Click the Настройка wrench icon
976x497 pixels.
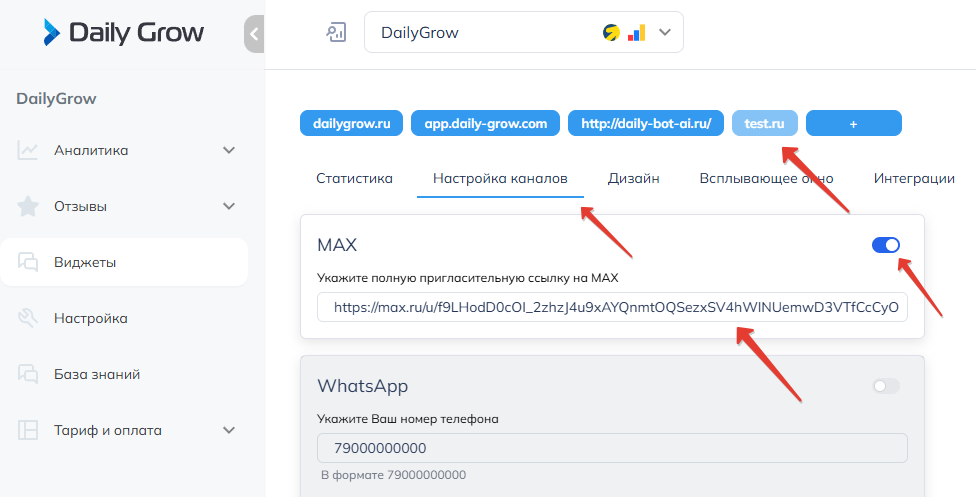pyautogui.click(x=28, y=319)
